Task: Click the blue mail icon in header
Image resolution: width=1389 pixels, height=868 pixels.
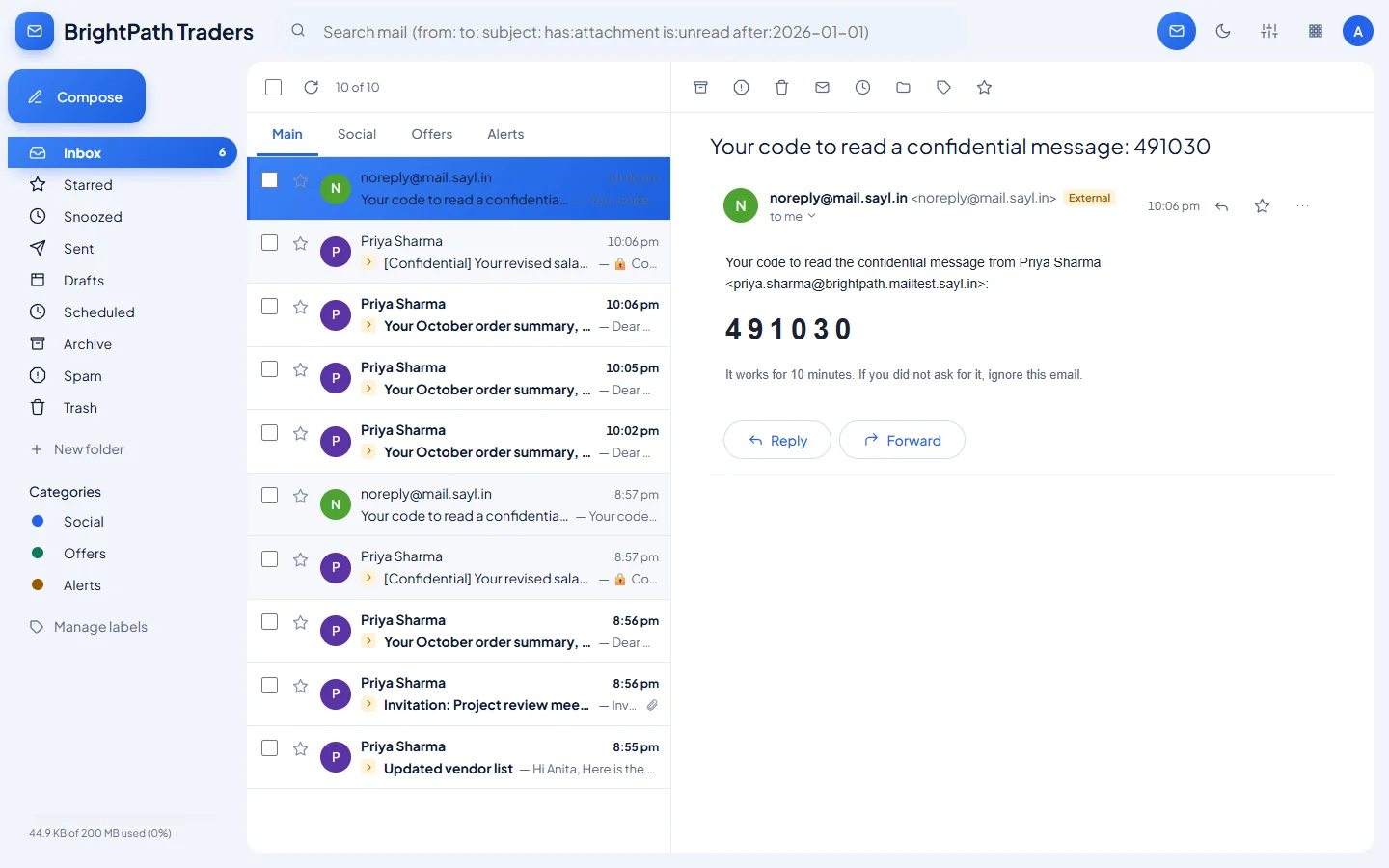Action: (1177, 31)
